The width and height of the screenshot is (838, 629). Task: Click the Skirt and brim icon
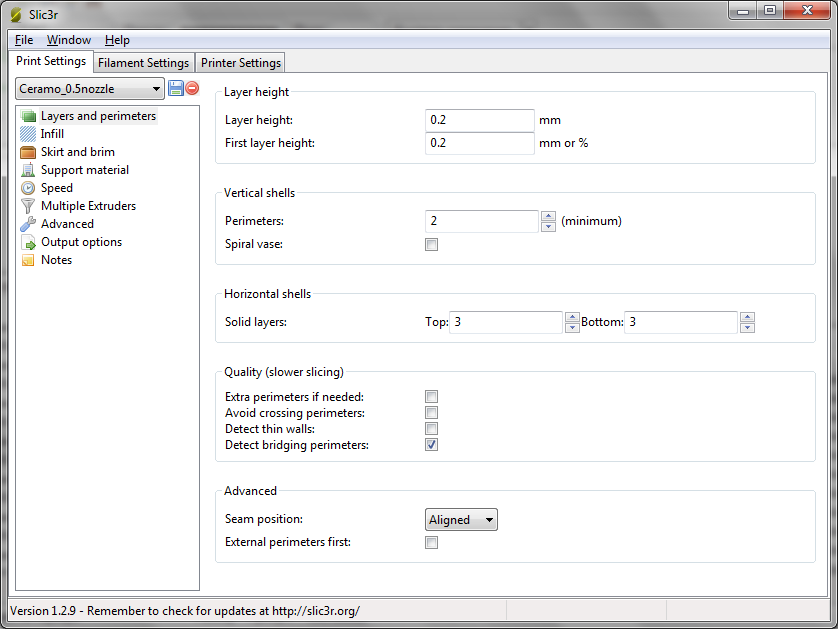[x=28, y=152]
